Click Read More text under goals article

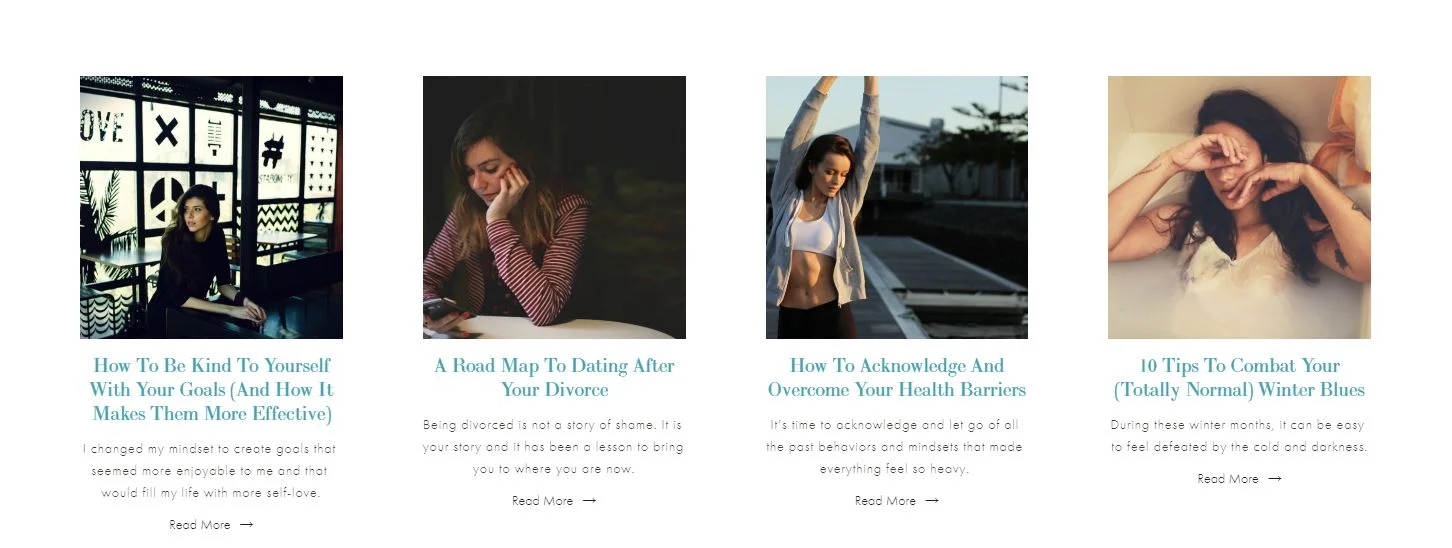200,525
